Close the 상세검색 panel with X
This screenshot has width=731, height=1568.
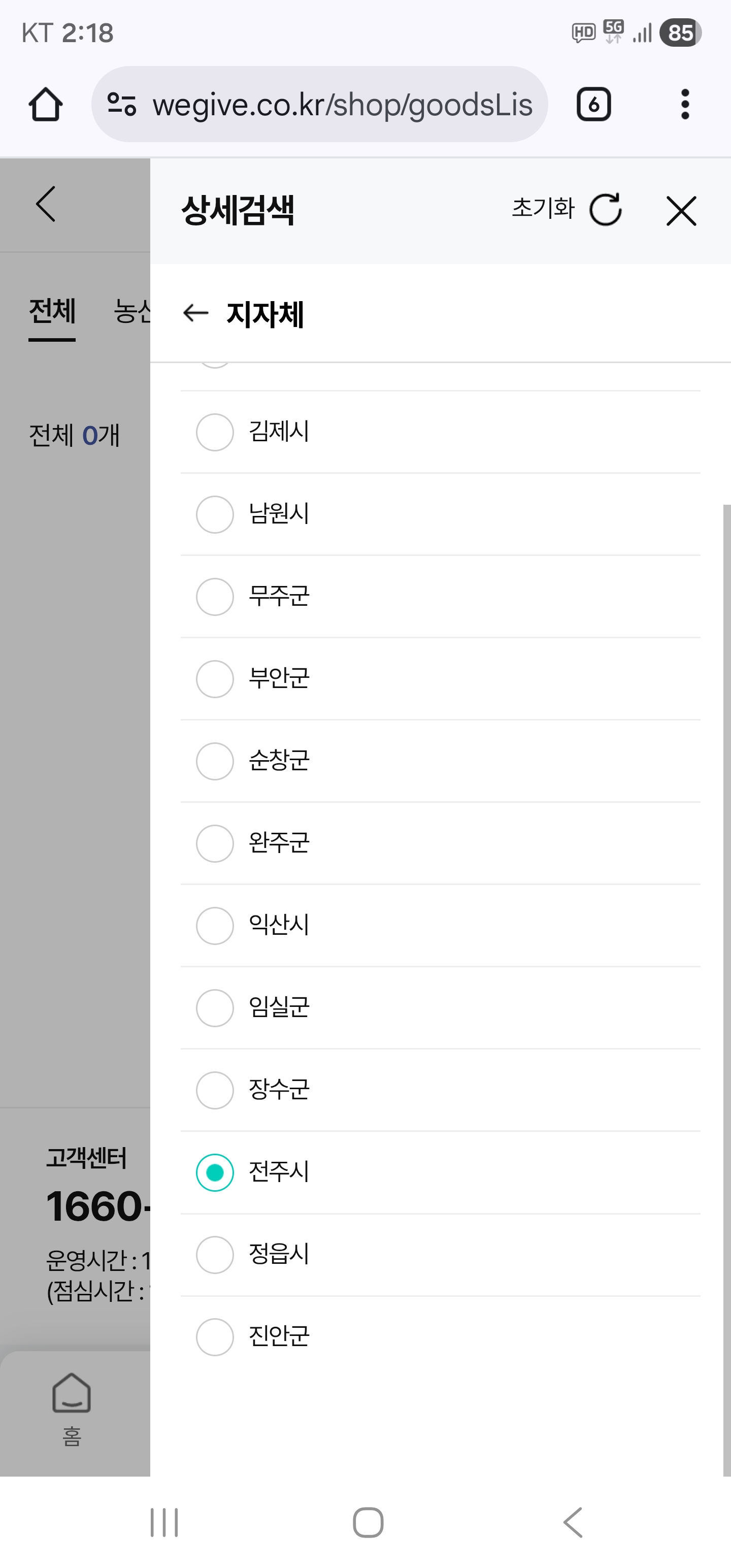tap(681, 211)
